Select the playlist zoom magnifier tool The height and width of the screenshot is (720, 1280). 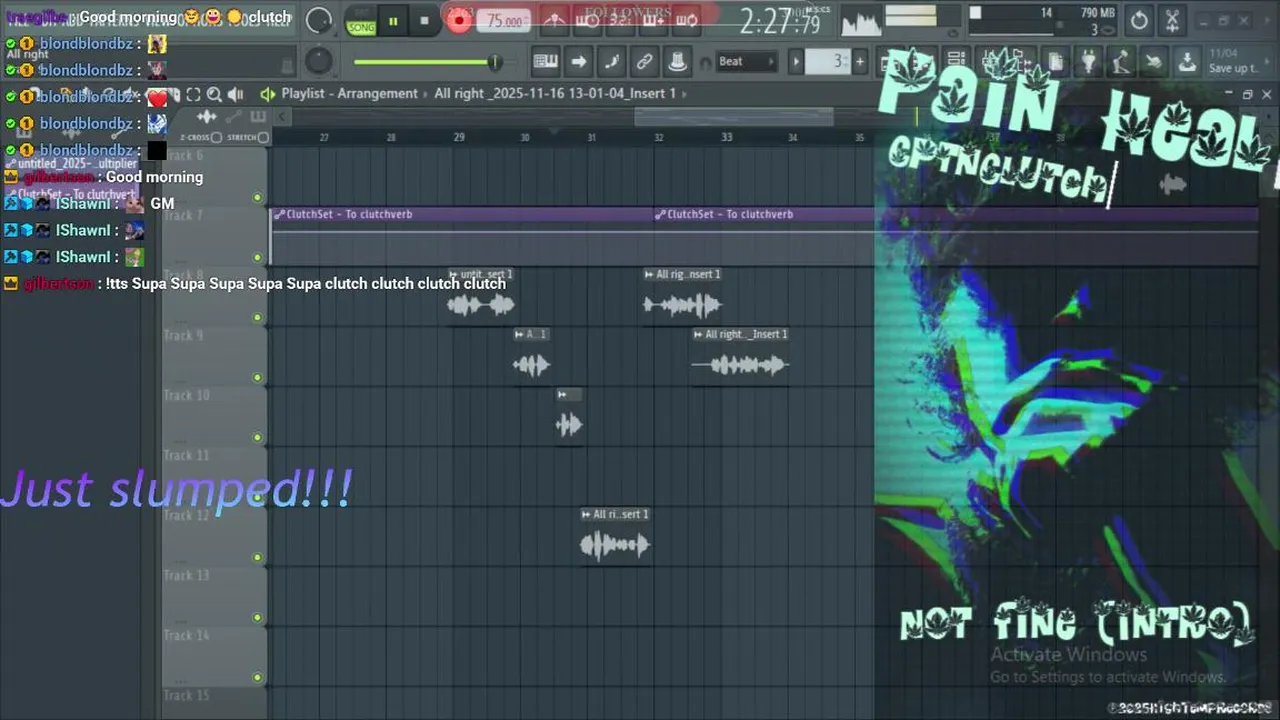tap(214, 94)
